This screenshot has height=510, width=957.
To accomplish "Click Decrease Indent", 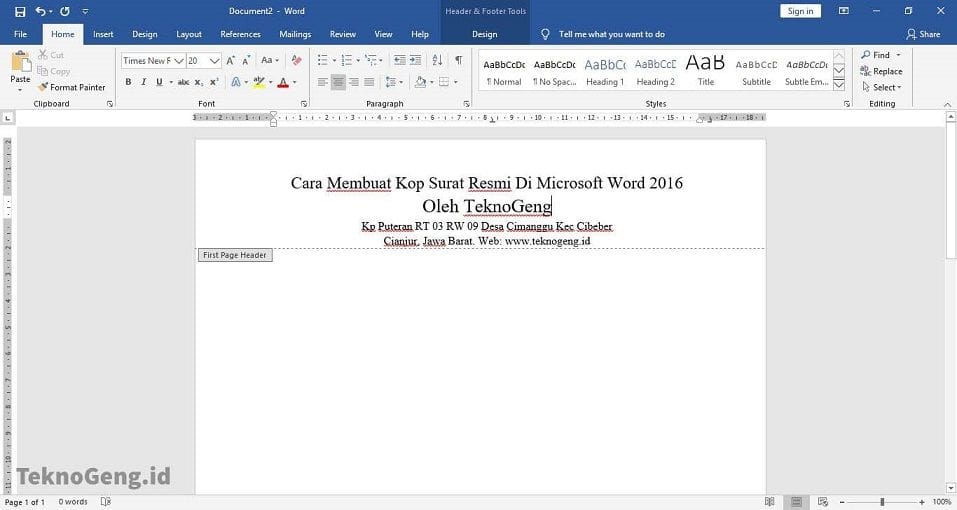I will coord(399,60).
